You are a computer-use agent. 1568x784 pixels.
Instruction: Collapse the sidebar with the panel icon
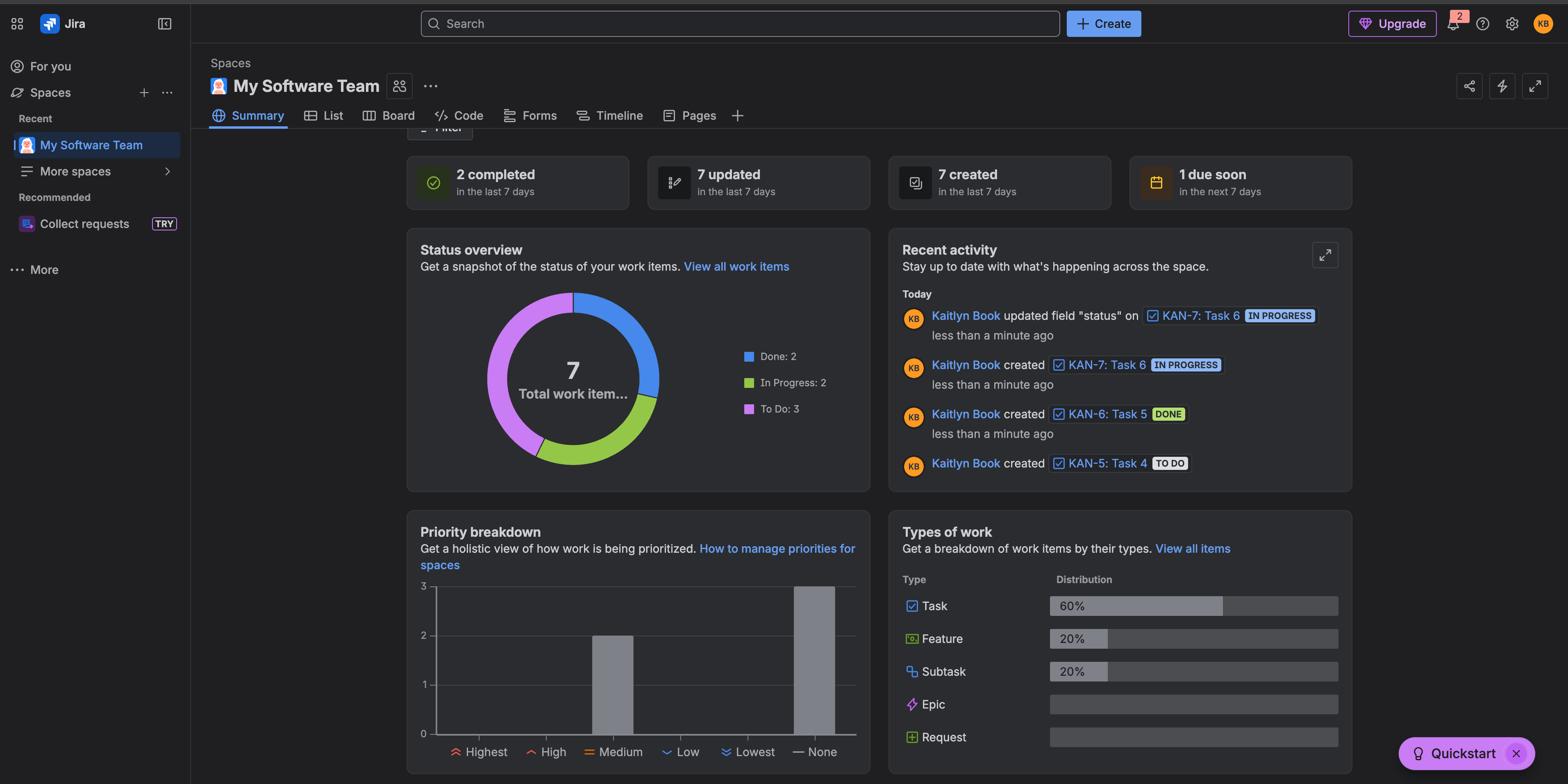click(164, 24)
